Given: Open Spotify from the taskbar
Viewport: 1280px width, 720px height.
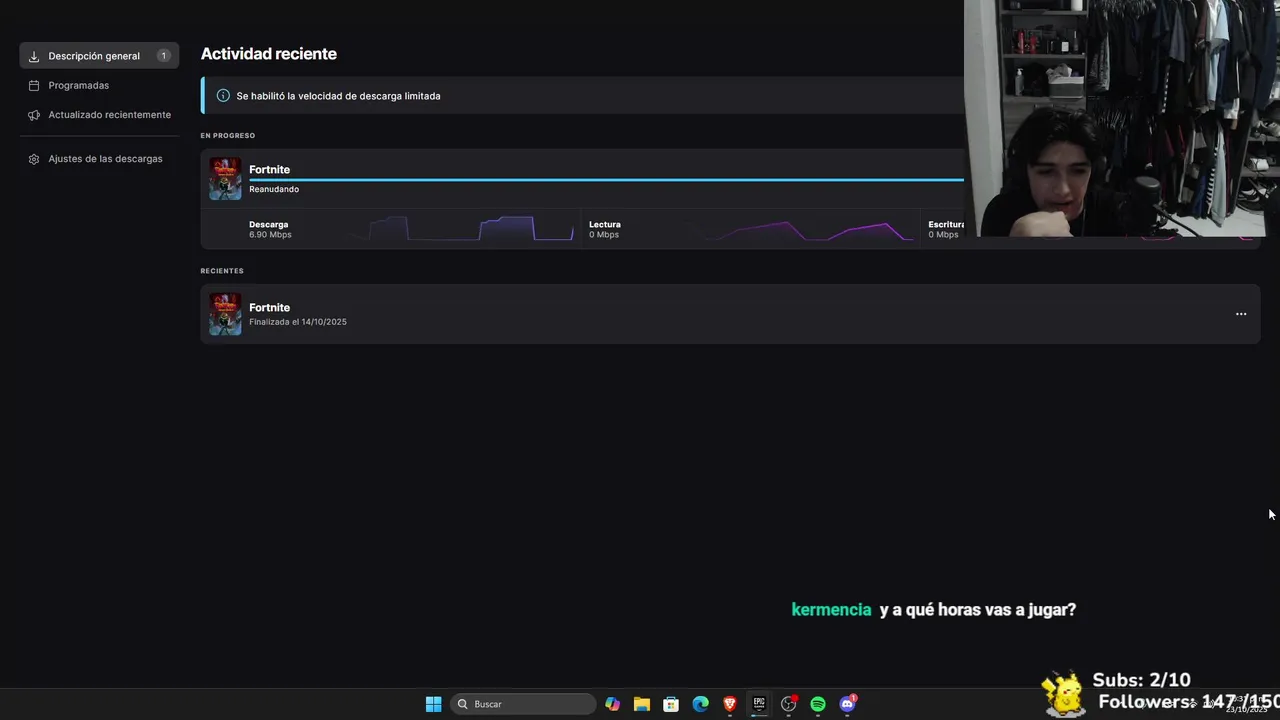Looking at the screenshot, I should (x=818, y=704).
